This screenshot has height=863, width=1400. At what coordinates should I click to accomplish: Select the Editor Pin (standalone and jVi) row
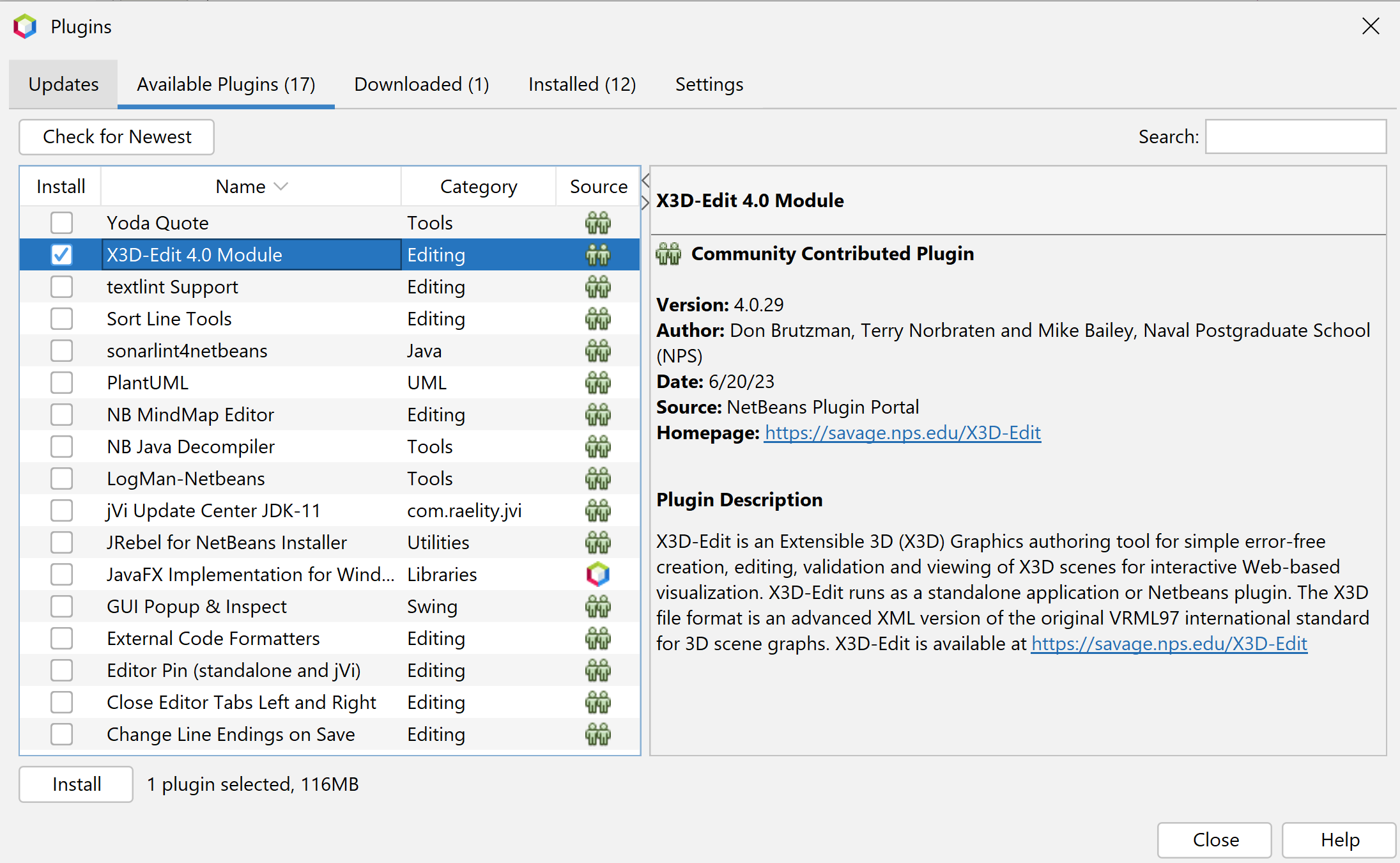[330, 670]
